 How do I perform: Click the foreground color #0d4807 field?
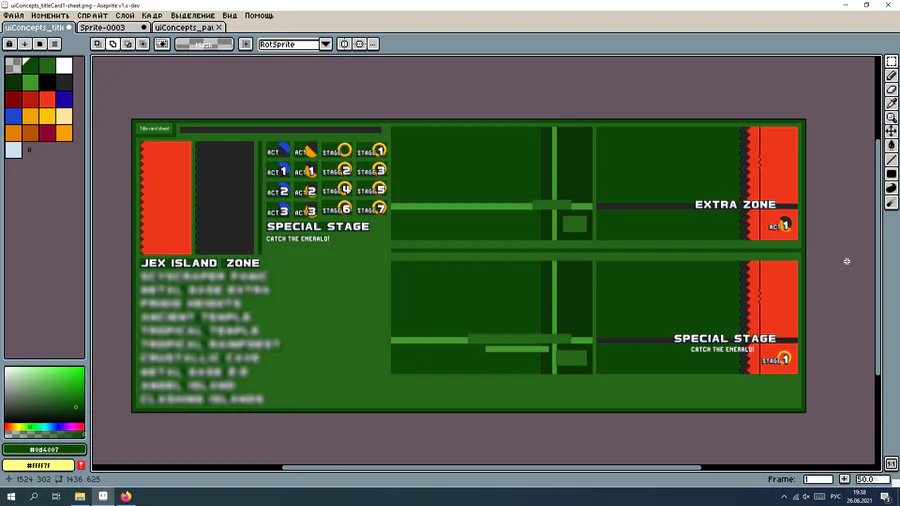click(x=44, y=450)
